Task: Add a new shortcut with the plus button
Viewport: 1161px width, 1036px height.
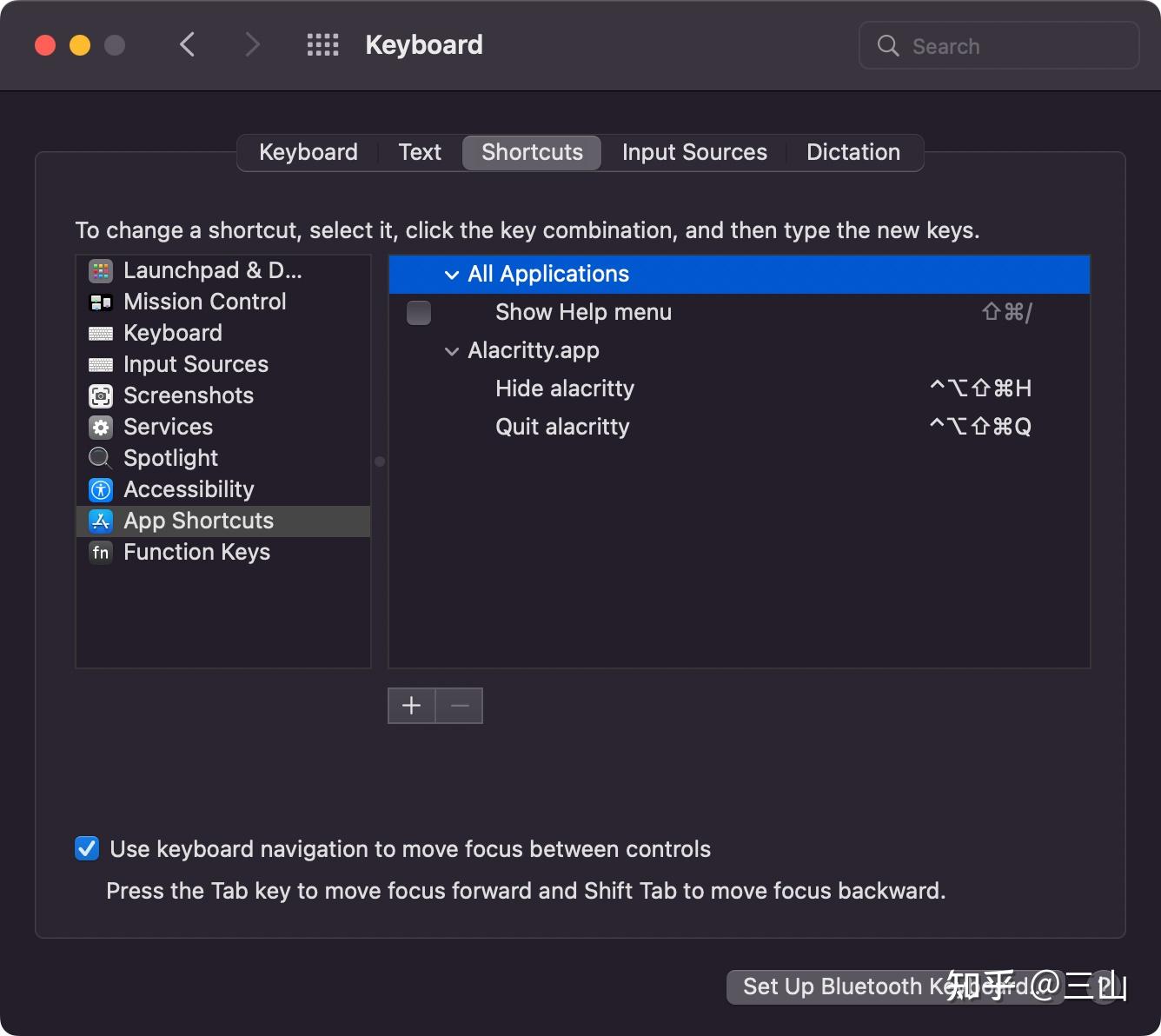Action: point(410,706)
